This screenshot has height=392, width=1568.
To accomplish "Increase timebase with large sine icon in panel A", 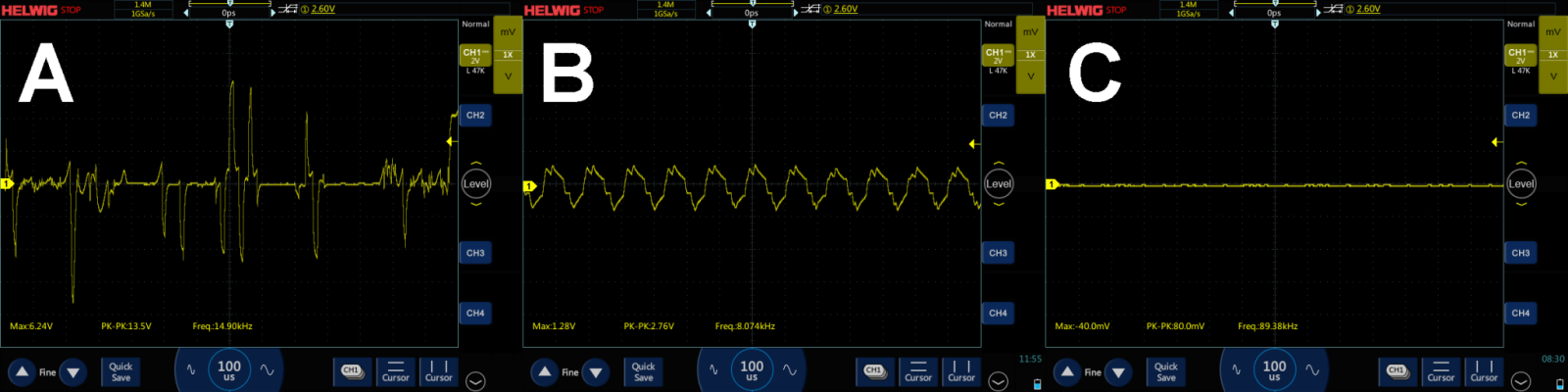I will pyautogui.click(x=267, y=370).
